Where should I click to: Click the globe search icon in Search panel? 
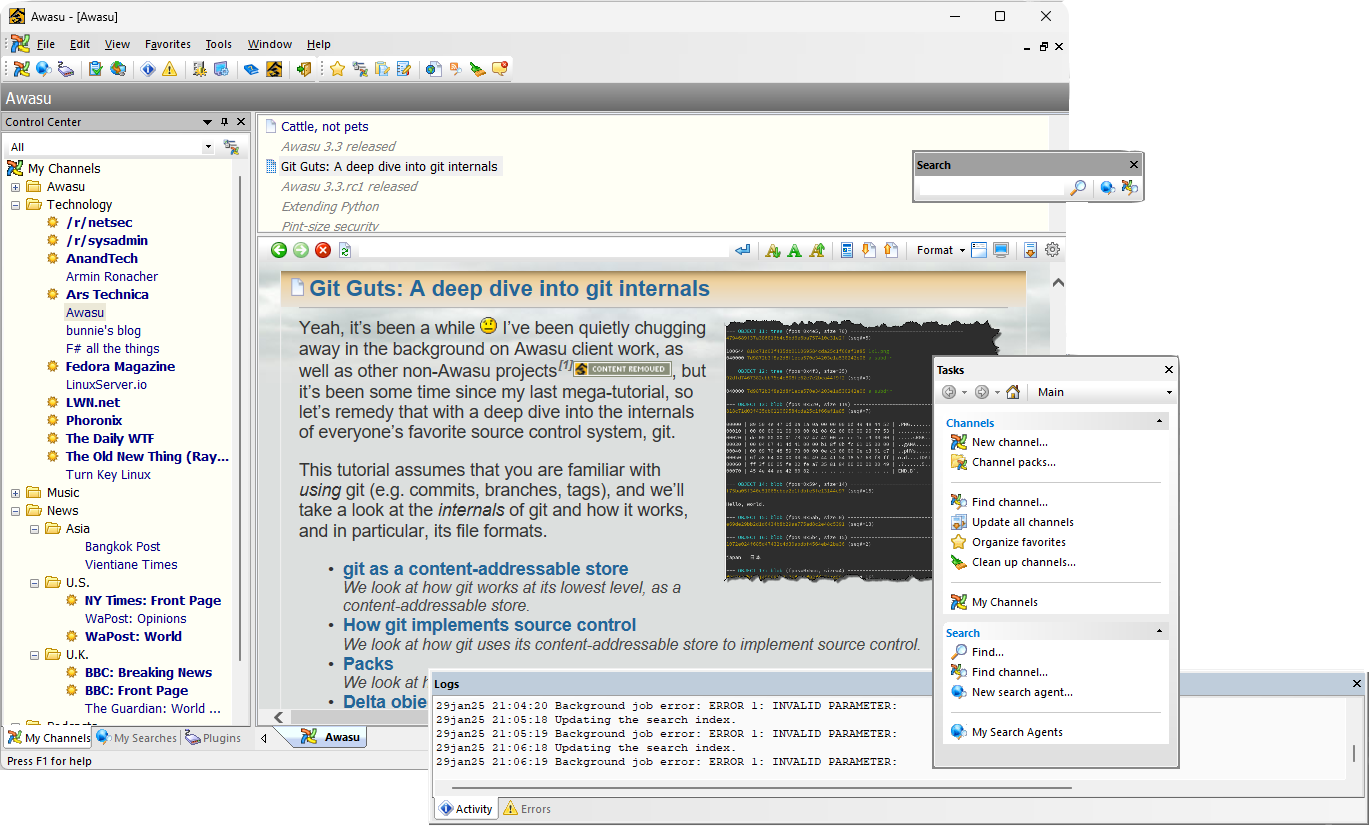[1107, 187]
